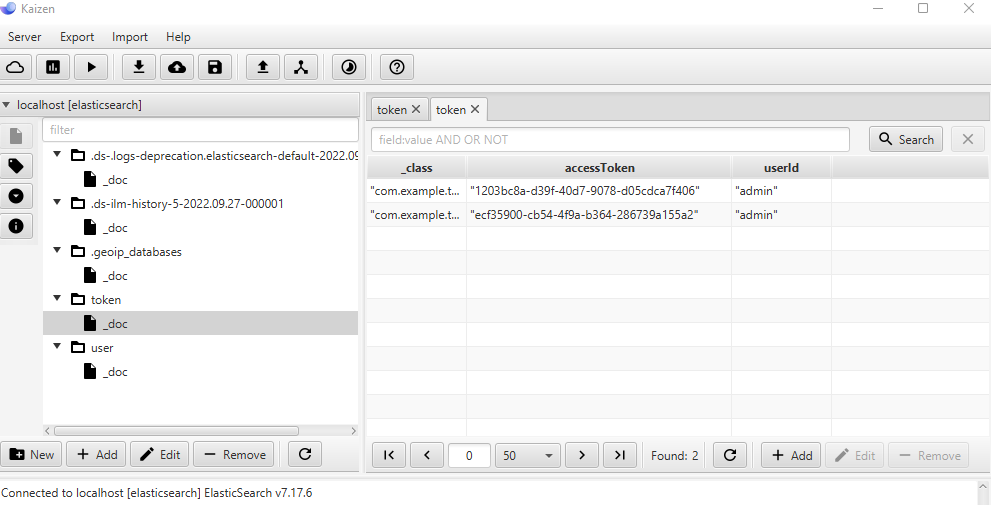Open the Help menu
Viewport: 991px width, 505px height.
click(178, 37)
